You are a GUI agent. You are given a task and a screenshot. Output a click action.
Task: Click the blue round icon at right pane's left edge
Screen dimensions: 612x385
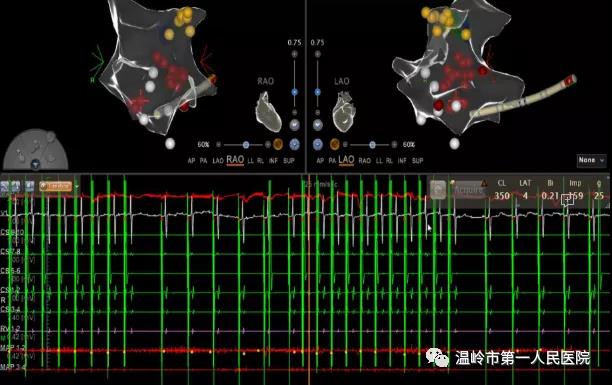[x=318, y=144]
